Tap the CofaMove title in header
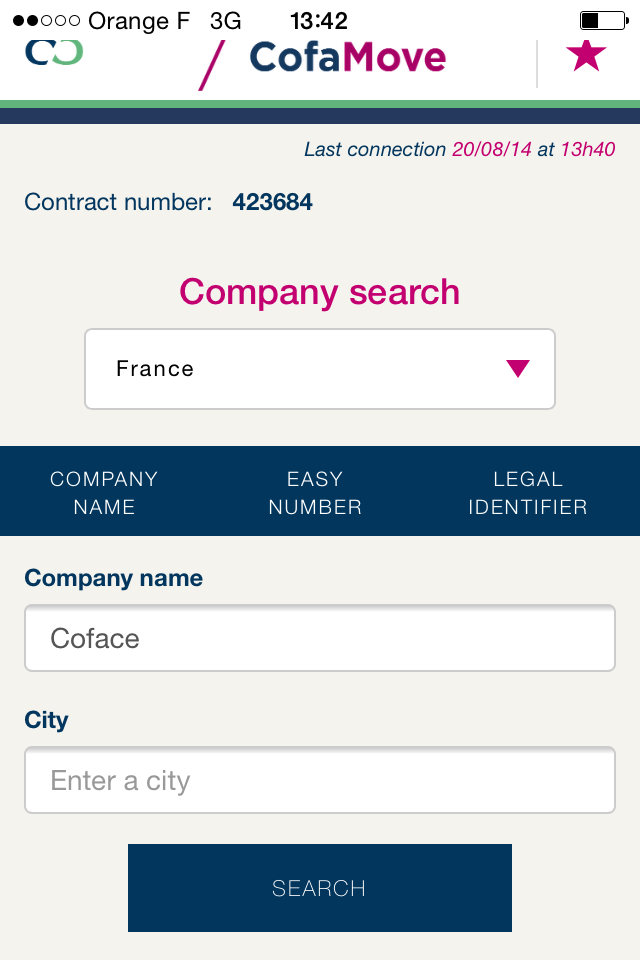640x960 pixels. 348,57
